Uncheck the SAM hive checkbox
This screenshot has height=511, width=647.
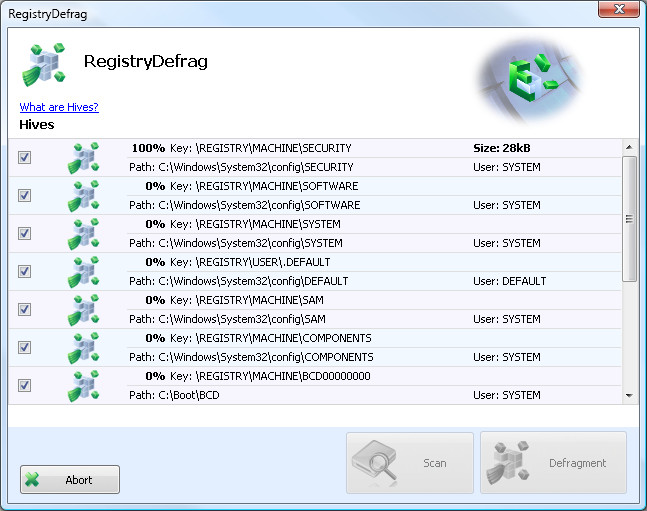click(24, 309)
